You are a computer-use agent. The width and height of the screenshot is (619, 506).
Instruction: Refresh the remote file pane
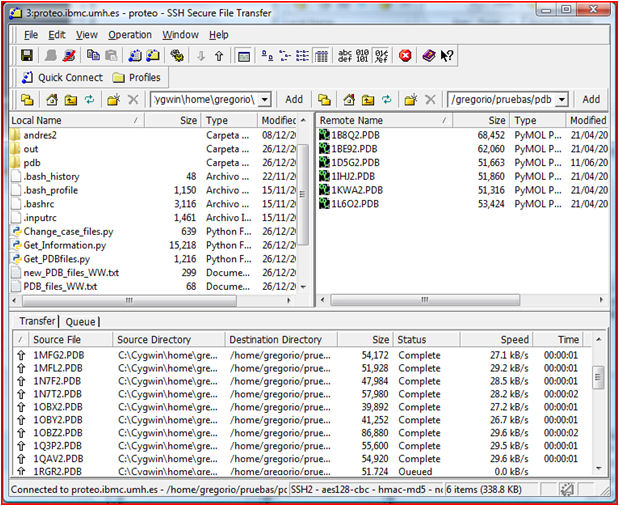(386, 99)
